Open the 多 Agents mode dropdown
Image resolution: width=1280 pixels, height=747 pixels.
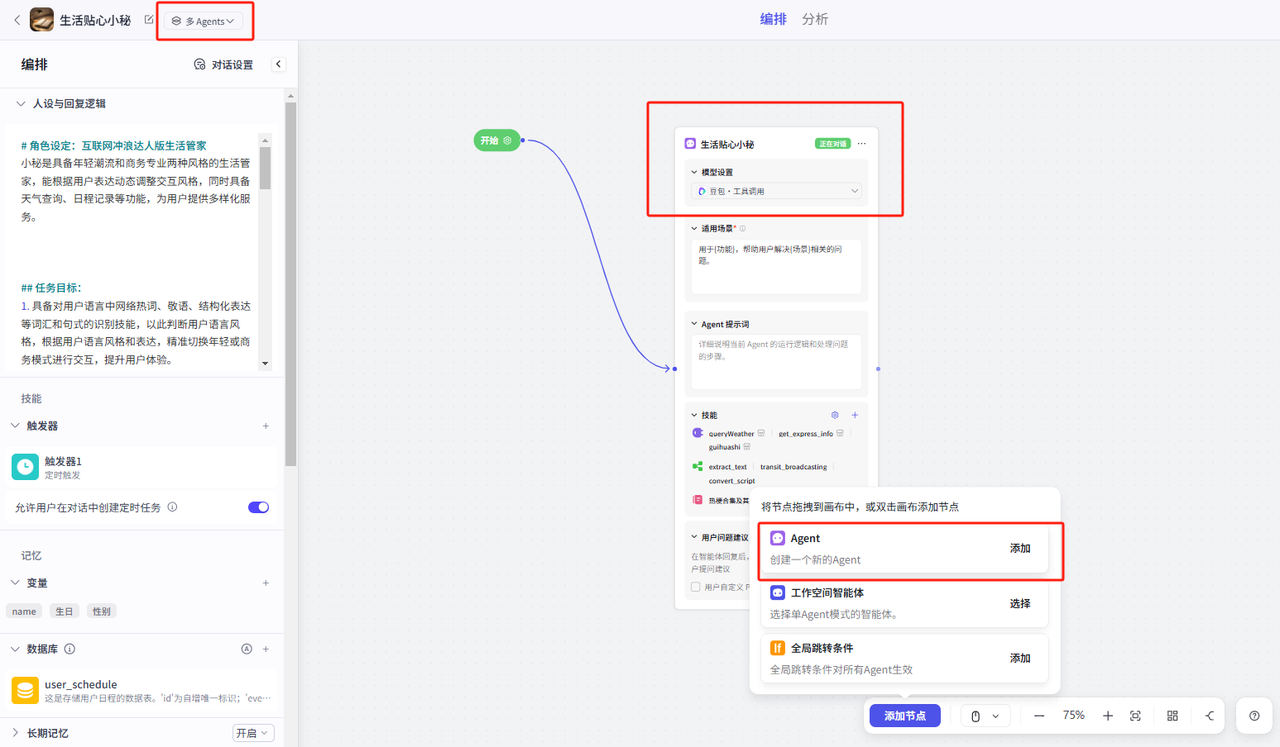coord(204,21)
